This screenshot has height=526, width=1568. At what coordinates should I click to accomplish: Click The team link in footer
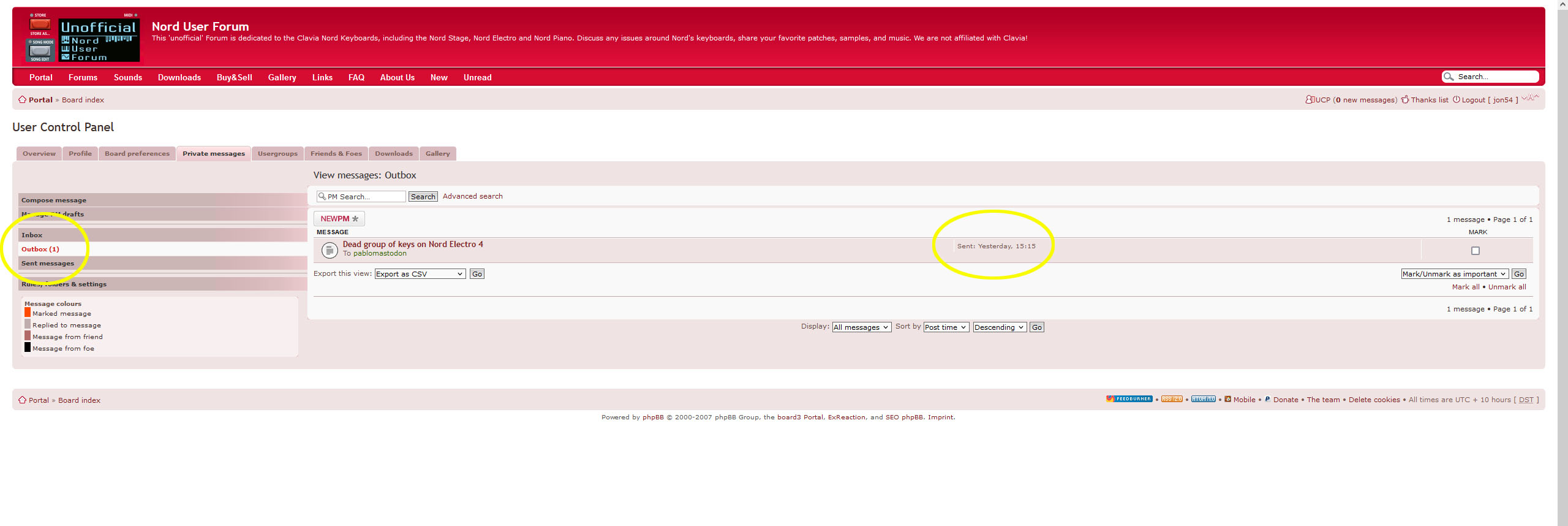1324,400
